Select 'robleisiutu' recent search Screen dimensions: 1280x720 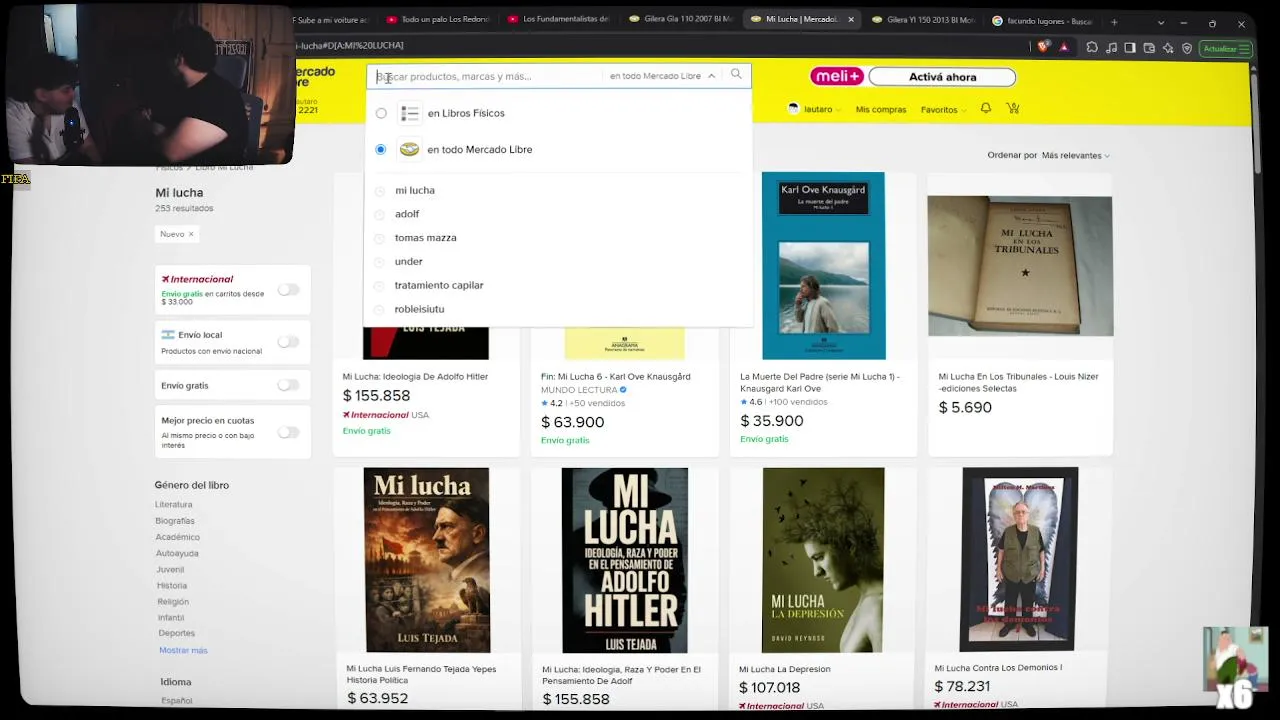point(419,309)
